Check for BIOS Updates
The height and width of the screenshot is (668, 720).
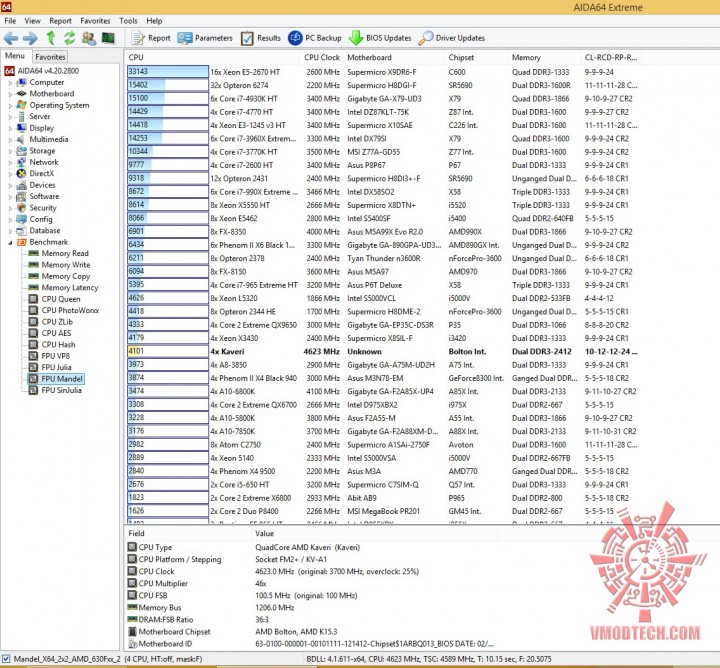(x=380, y=38)
